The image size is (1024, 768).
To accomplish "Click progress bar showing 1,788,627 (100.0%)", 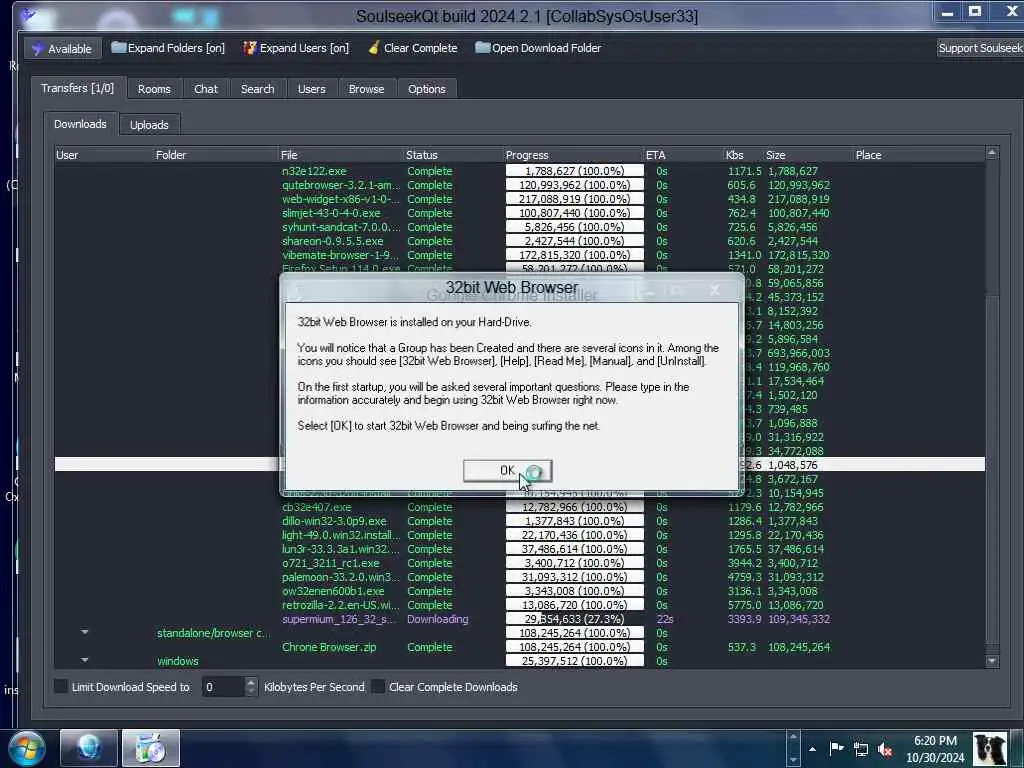I will click(574, 171).
